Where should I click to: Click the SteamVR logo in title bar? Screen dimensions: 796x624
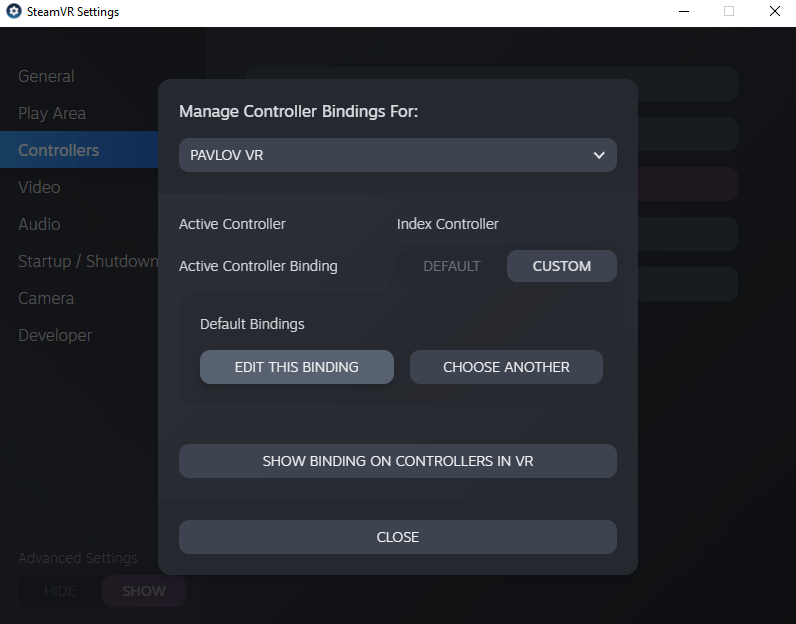coord(14,12)
